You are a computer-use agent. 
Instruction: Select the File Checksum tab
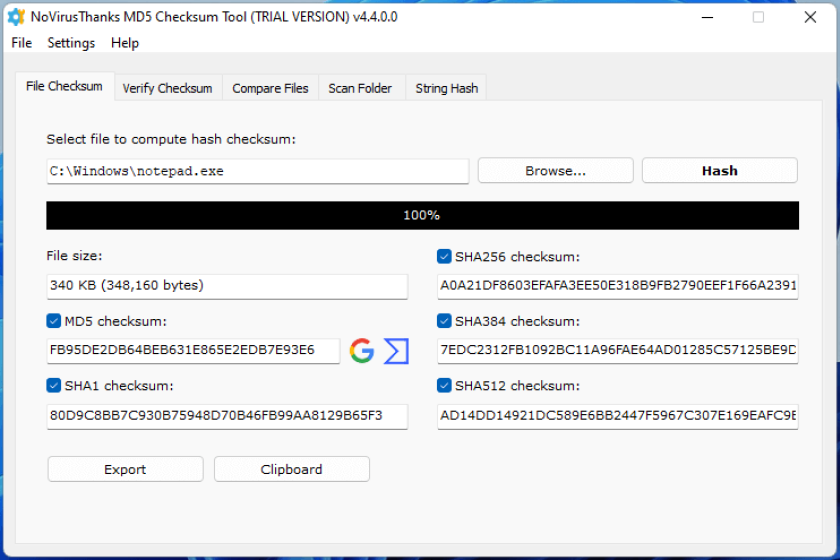click(64, 86)
